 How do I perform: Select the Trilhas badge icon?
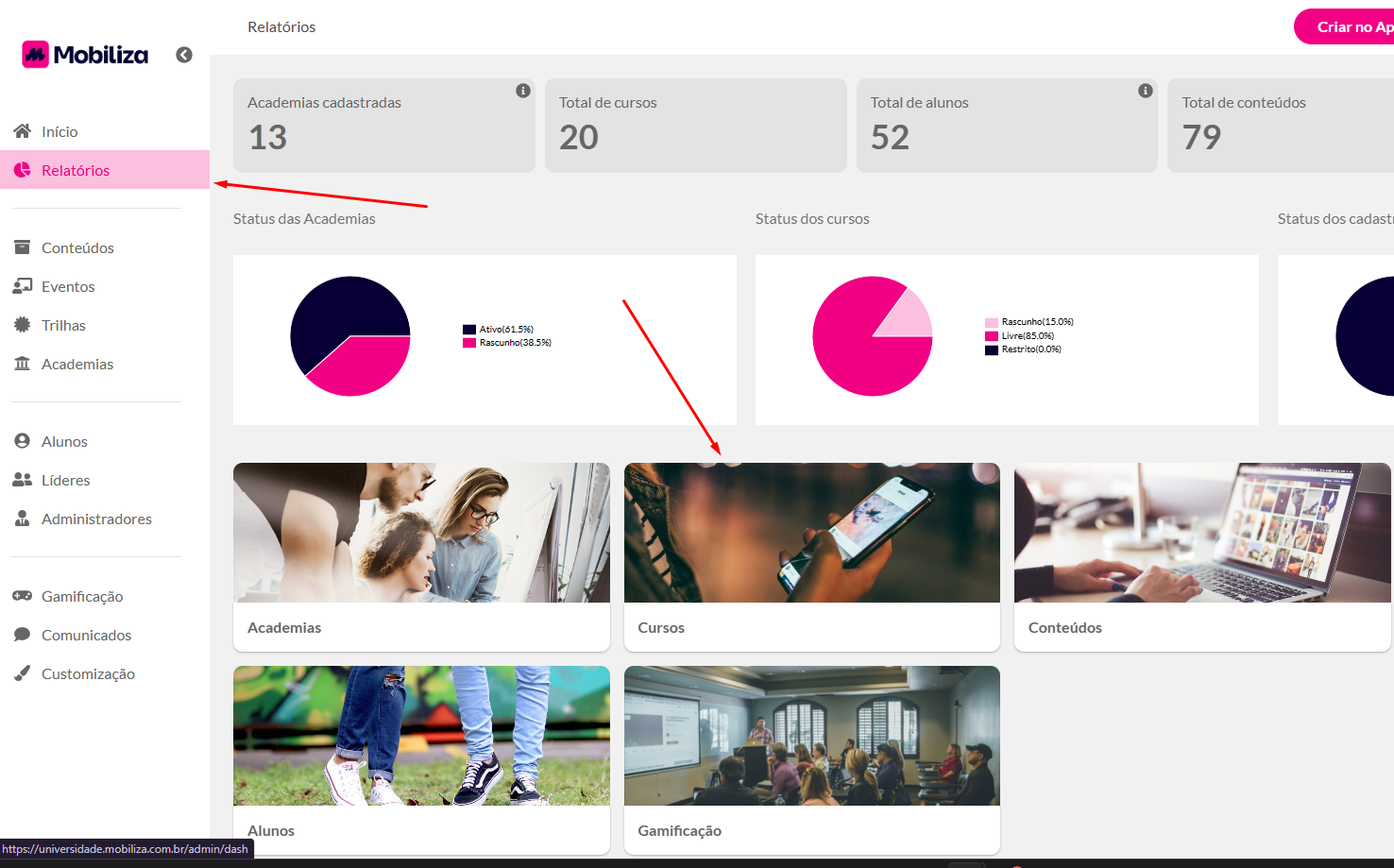pos(23,325)
